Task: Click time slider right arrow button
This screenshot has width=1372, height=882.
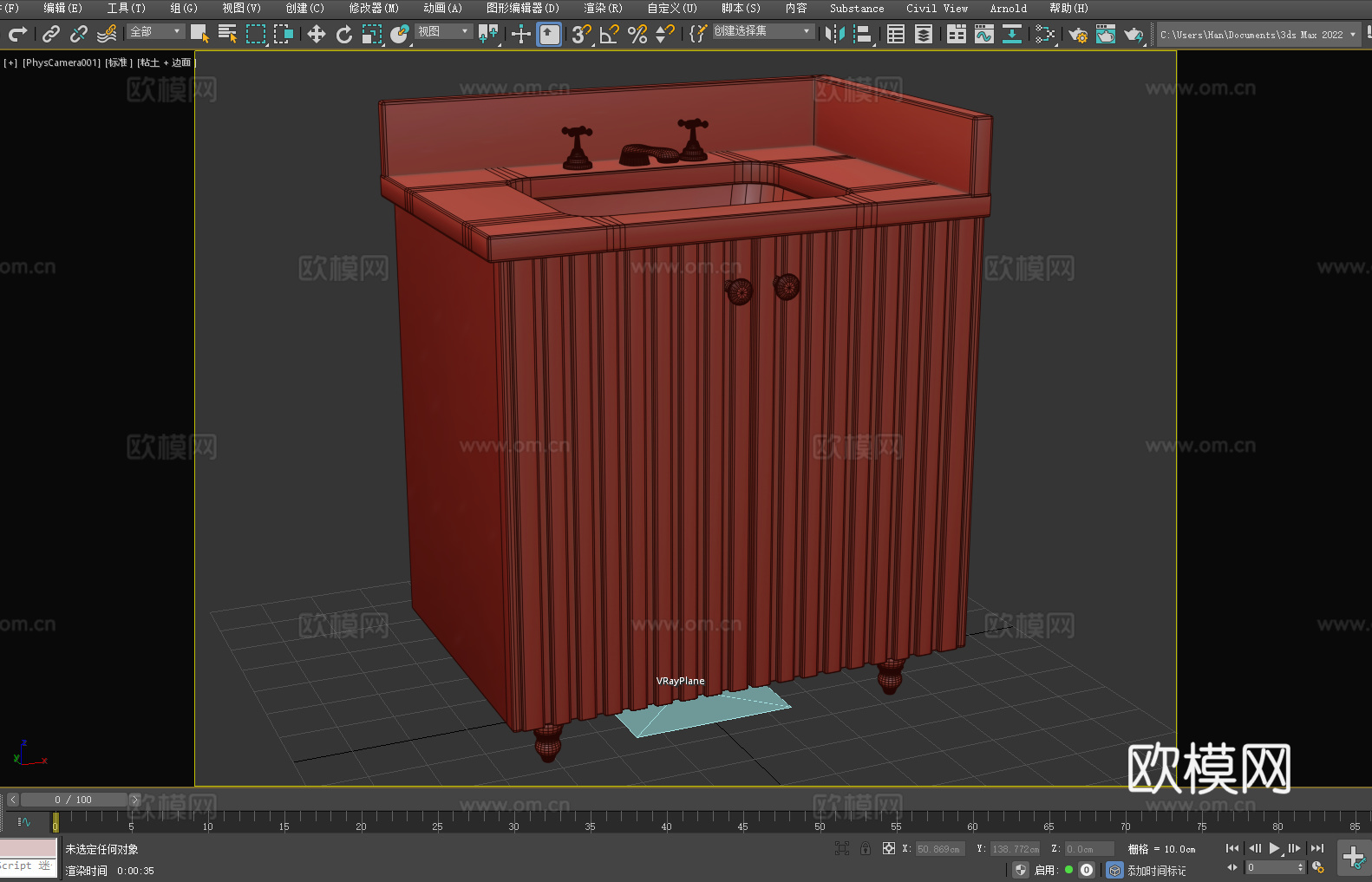Action: coord(134,800)
